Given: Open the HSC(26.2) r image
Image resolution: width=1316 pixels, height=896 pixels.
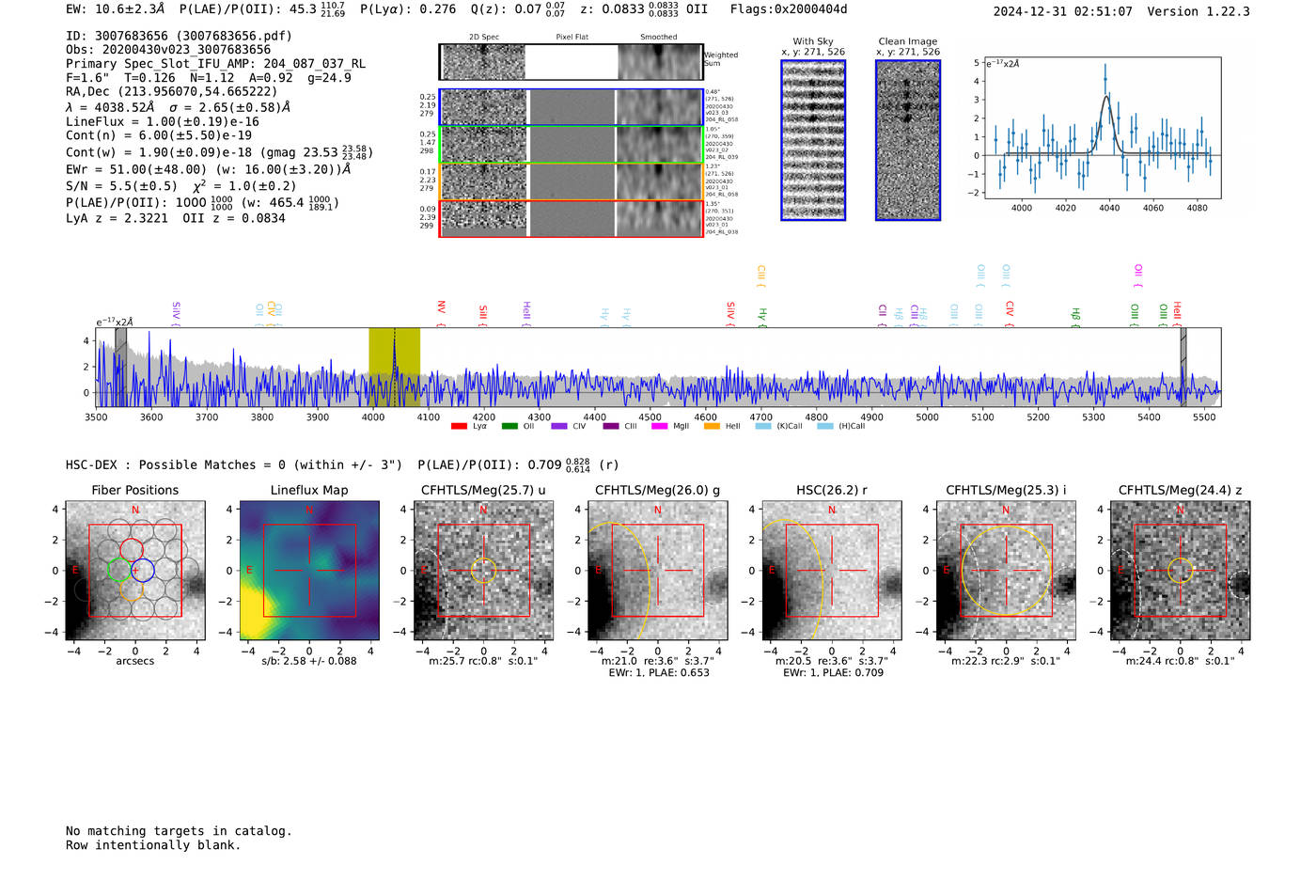Looking at the screenshot, I should [x=832, y=571].
